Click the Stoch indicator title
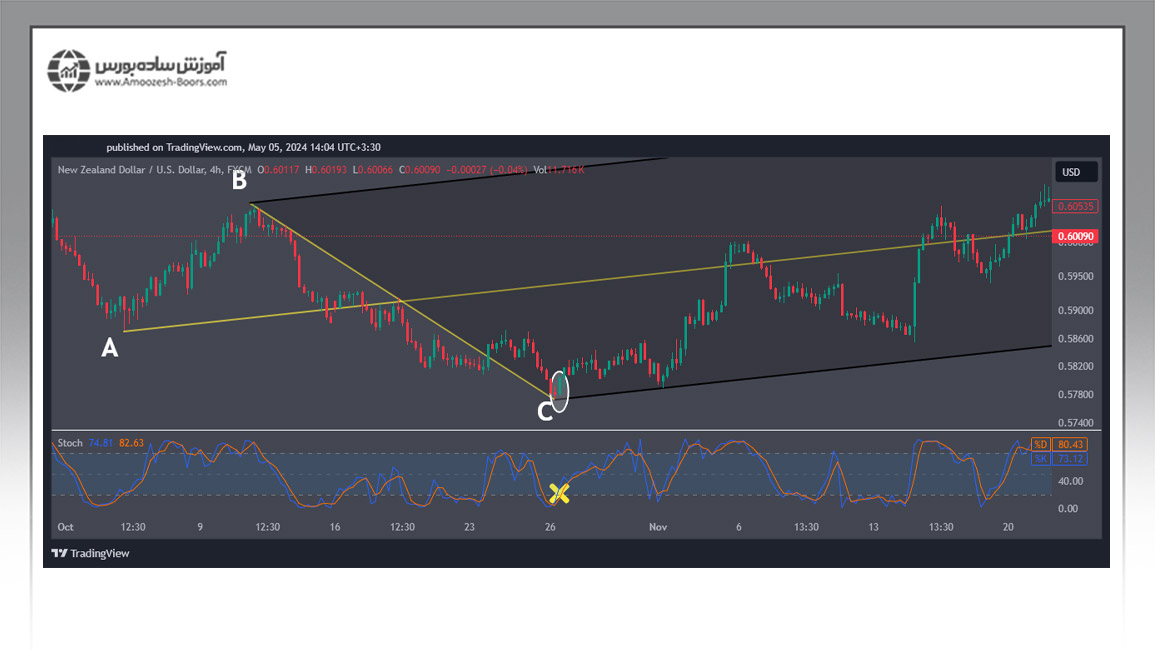Screen dimensions: 1155x650 70,443
